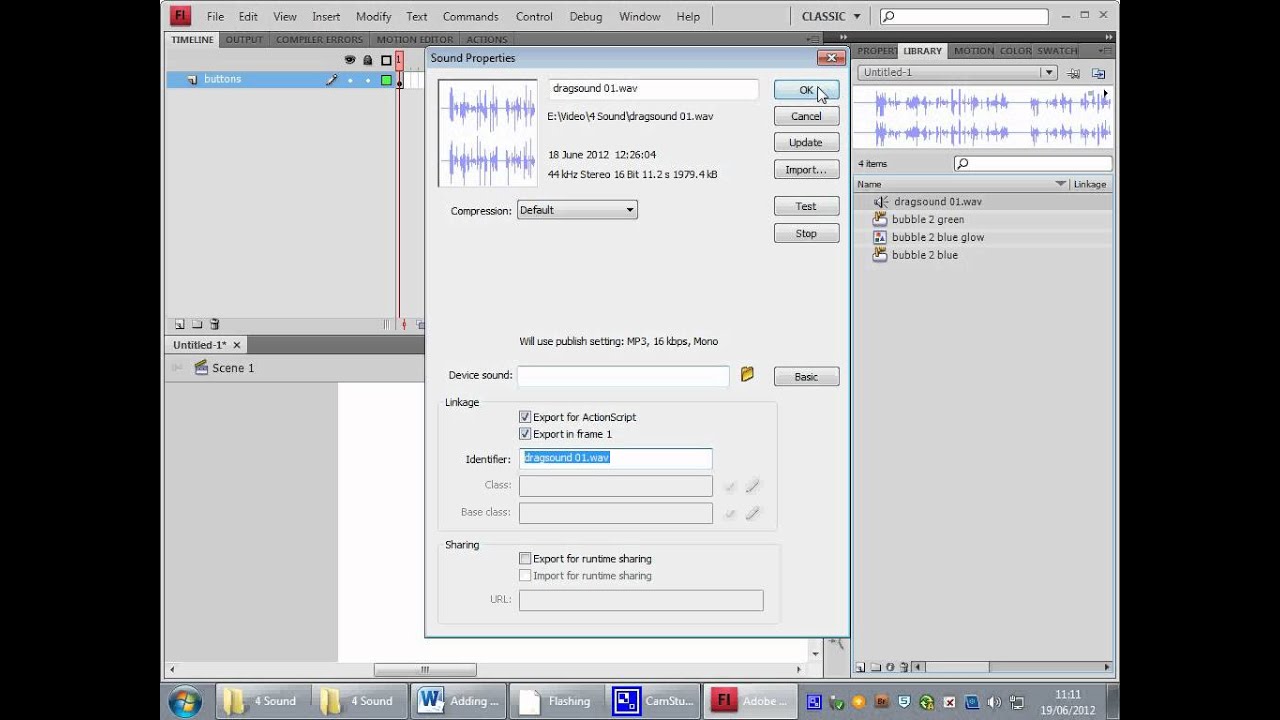Click the Identifier text field
Screen dimensions: 1280x720
click(616, 458)
